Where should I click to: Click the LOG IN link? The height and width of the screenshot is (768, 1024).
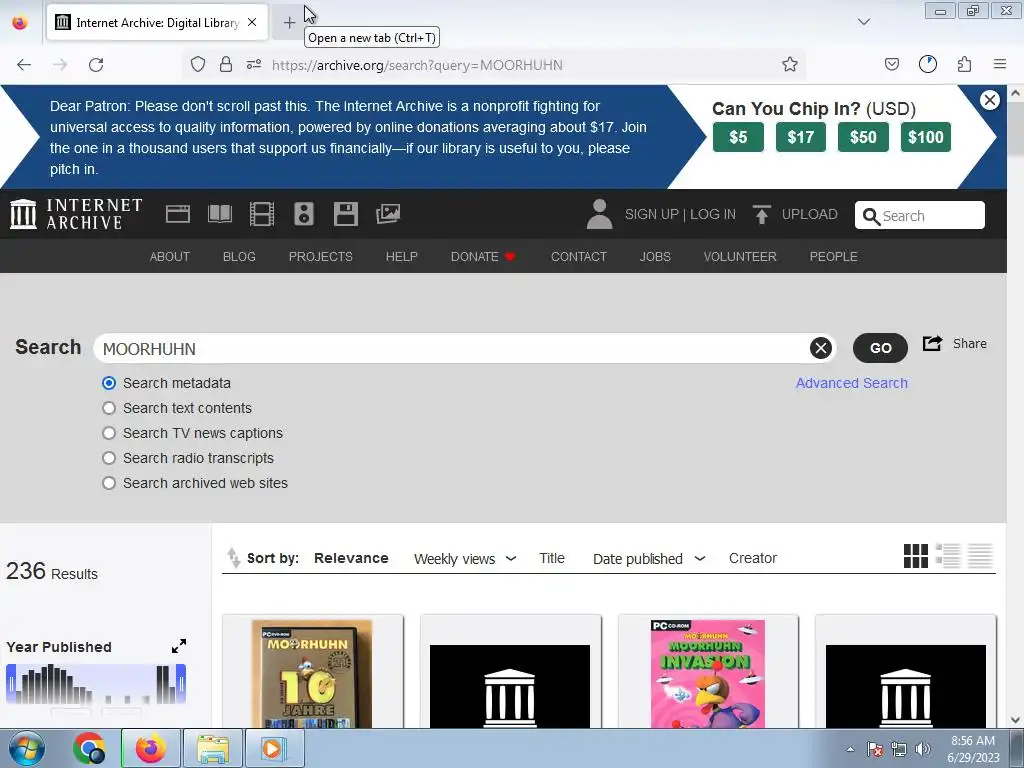(713, 214)
